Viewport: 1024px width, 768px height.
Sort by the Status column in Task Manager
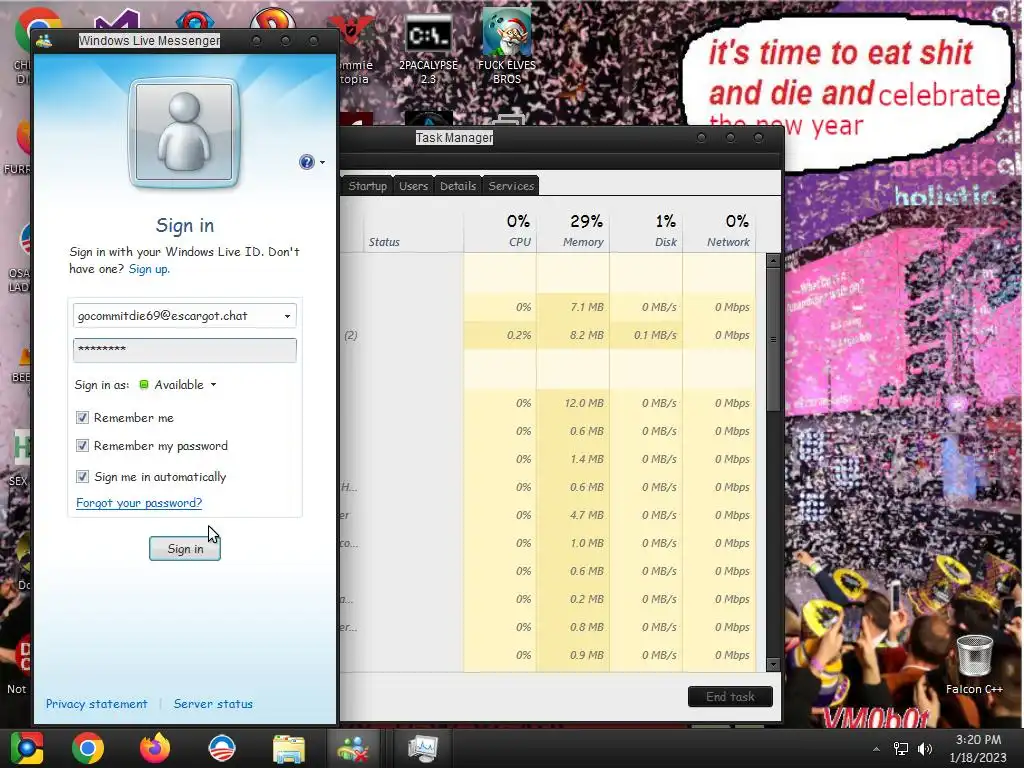(413, 232)
